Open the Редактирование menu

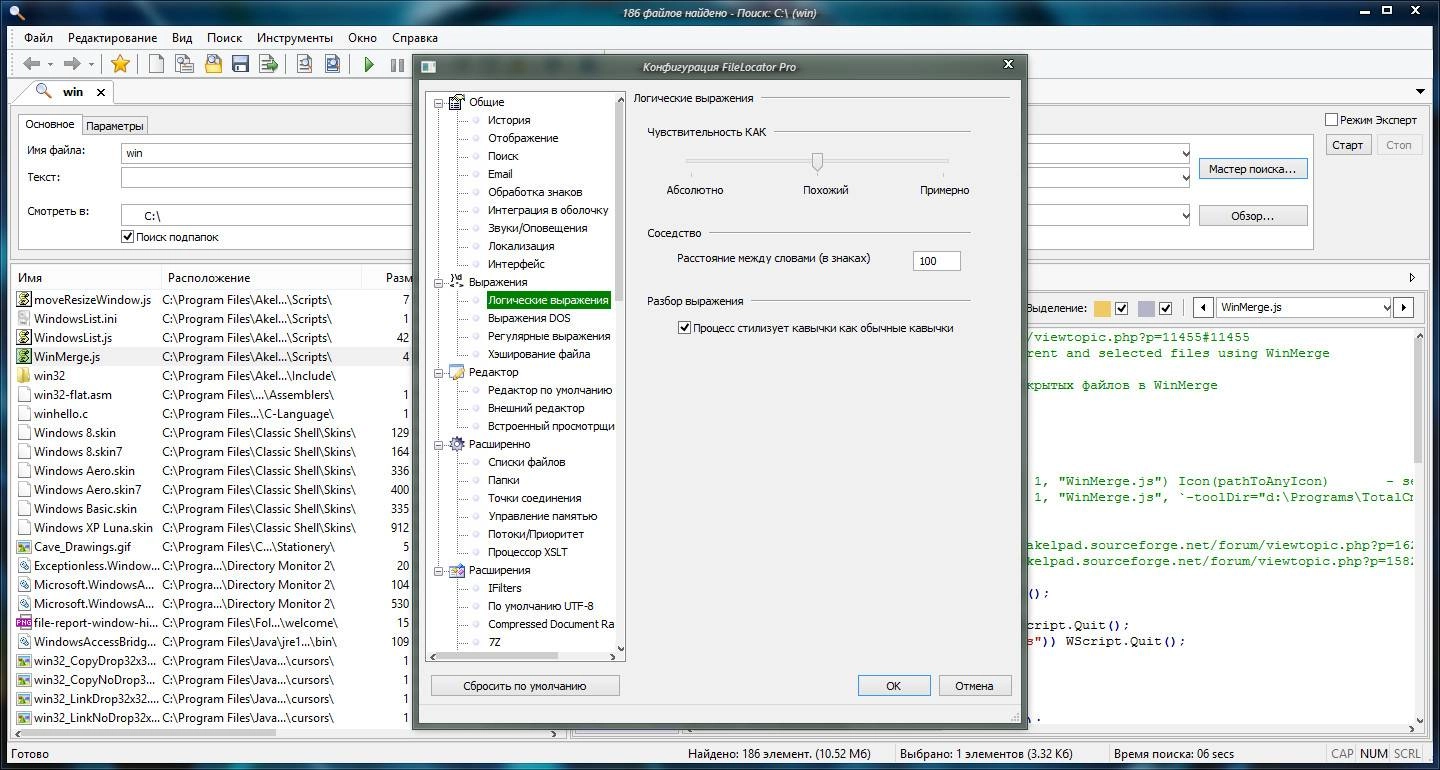(x=112, y=37)
